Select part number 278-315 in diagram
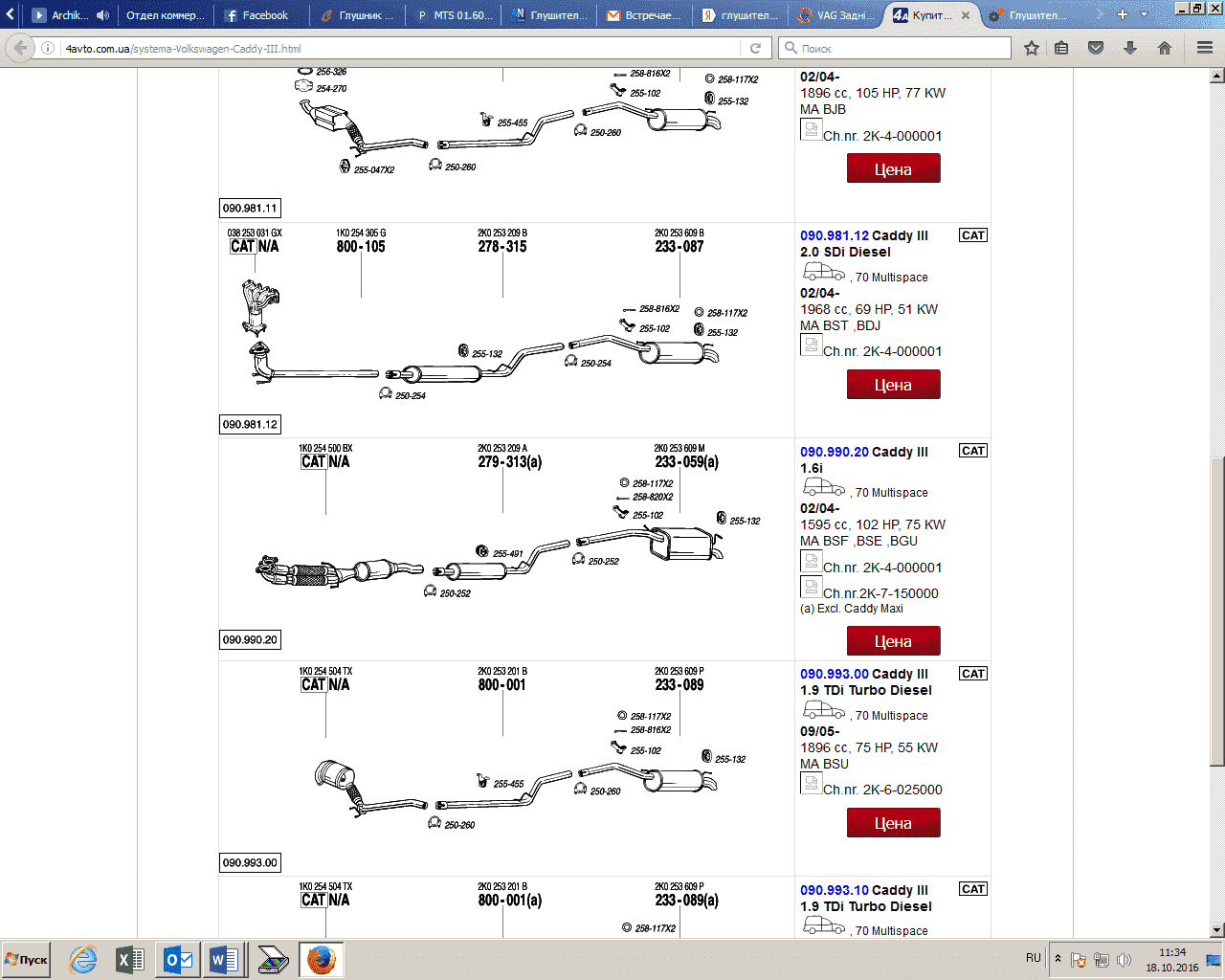This screenshot has height=980, width=1225. point(502,247)
